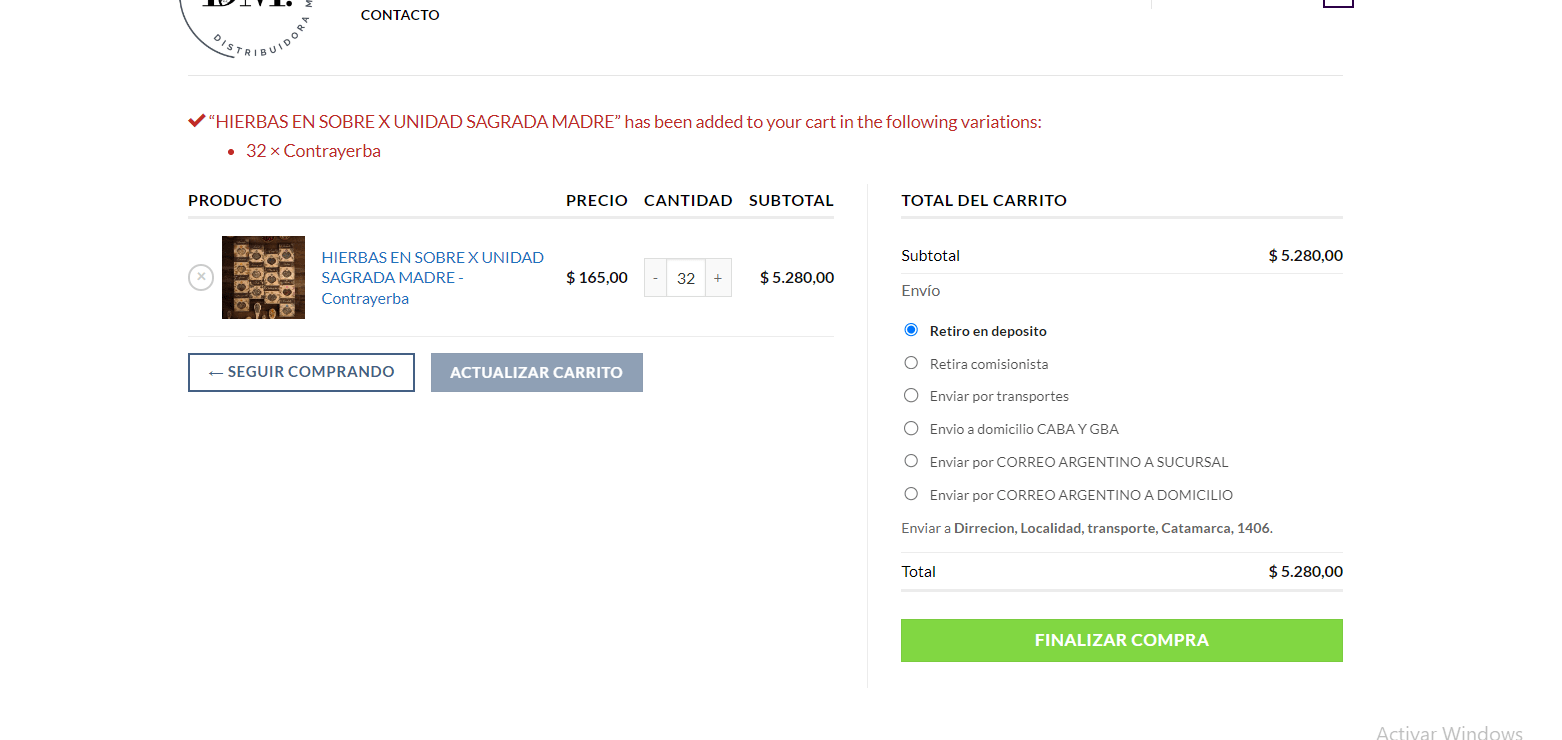
Task: Click the PRODUCTO column header
Action: coord(235,200)
